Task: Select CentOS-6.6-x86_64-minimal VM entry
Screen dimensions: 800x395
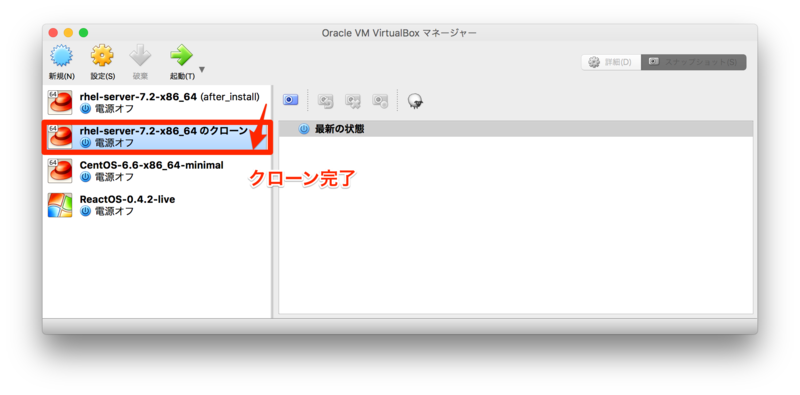Action: (x=157, y=171)
